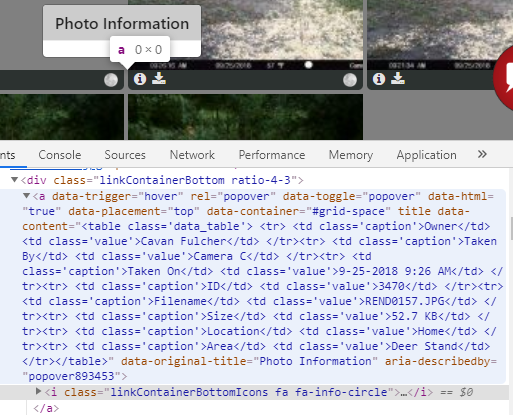Viewport: 513px width, 415px height.
Task: Switch to the Console tab
Action: [60, 155]
